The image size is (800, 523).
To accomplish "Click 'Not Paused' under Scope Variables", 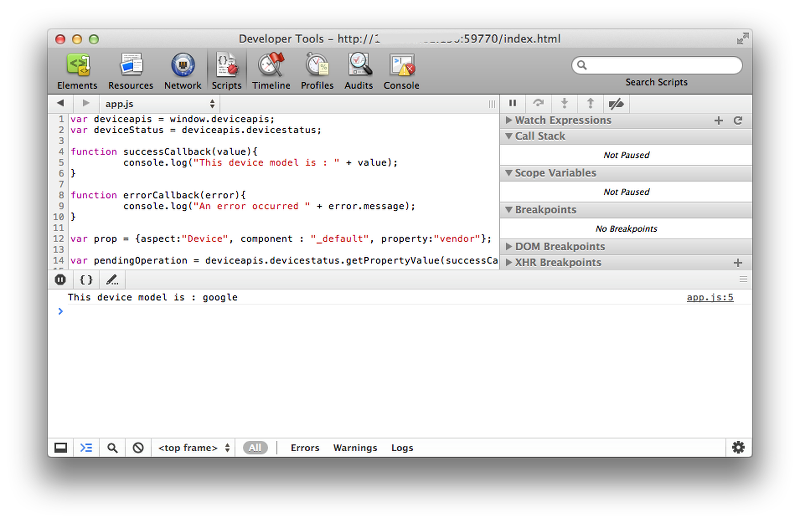I will tap(627, 192).
